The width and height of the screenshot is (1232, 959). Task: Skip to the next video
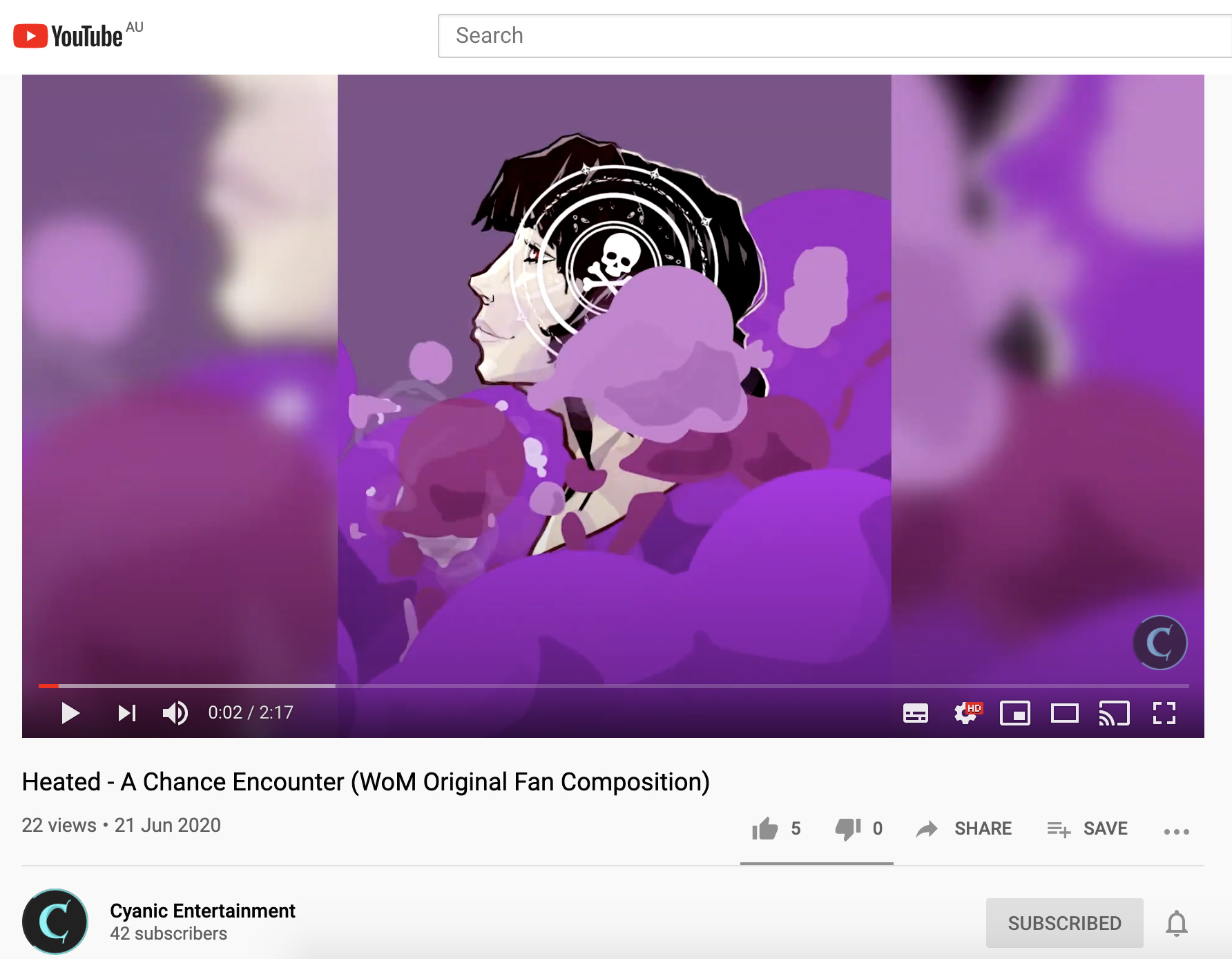coord(127,712)
